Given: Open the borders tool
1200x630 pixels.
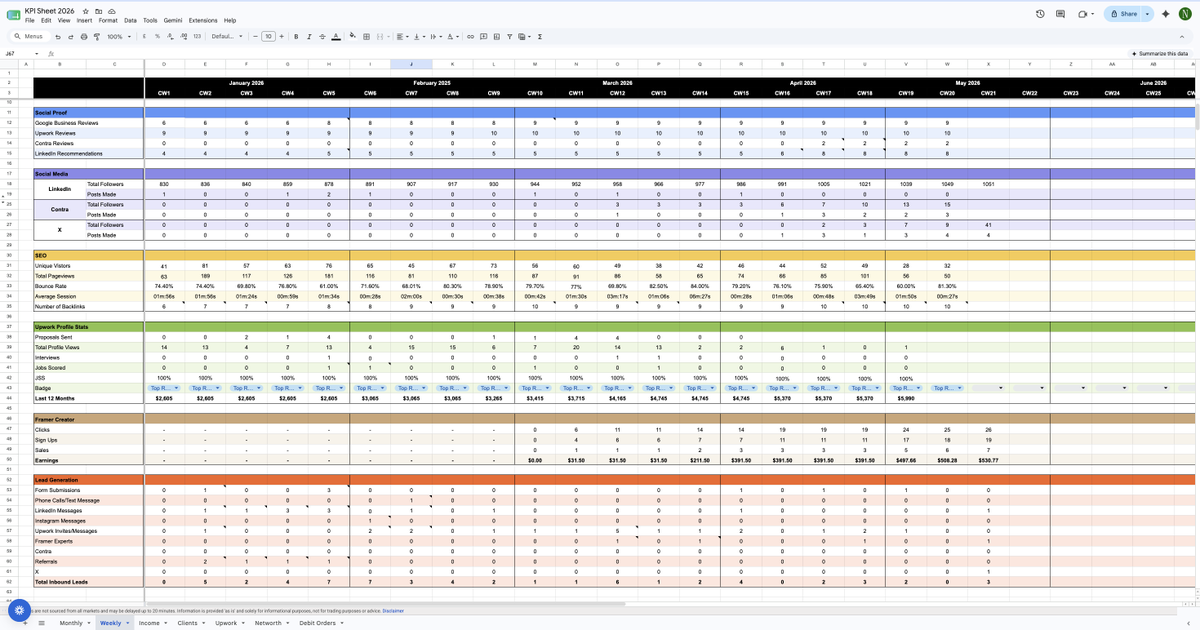Looking at the screenshot, I should point(366,36).
